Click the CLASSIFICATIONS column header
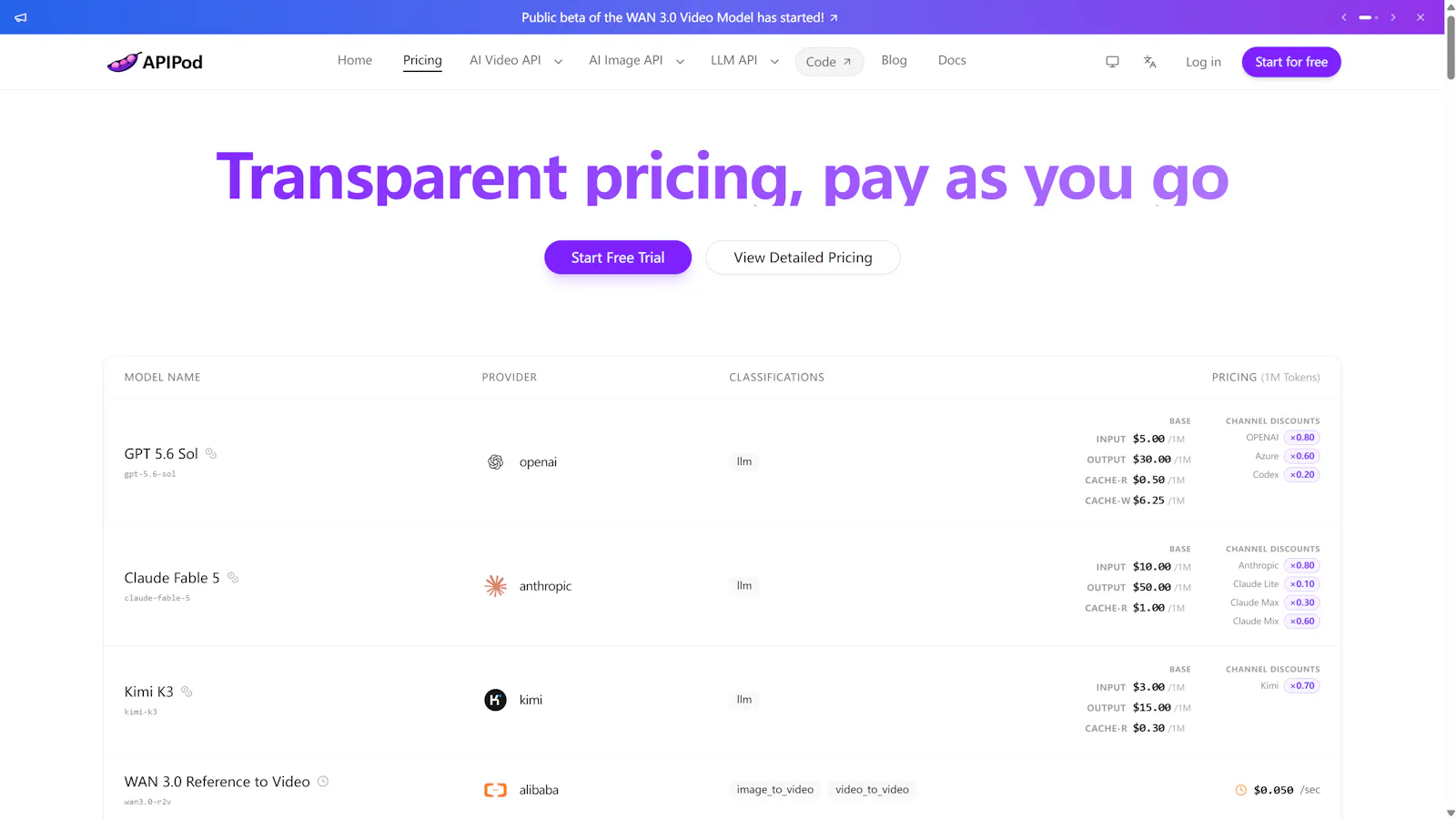This screenshot has height=819, width=1456. (777, 377)
